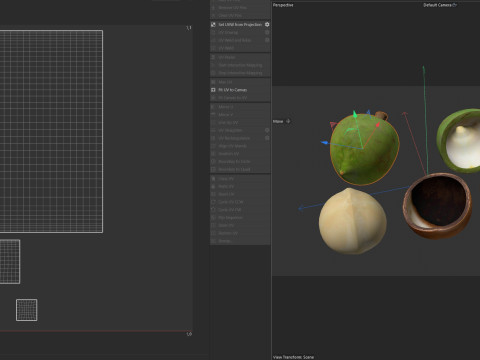
Task: Choose Flip Sequence entry
Action: 230,218
